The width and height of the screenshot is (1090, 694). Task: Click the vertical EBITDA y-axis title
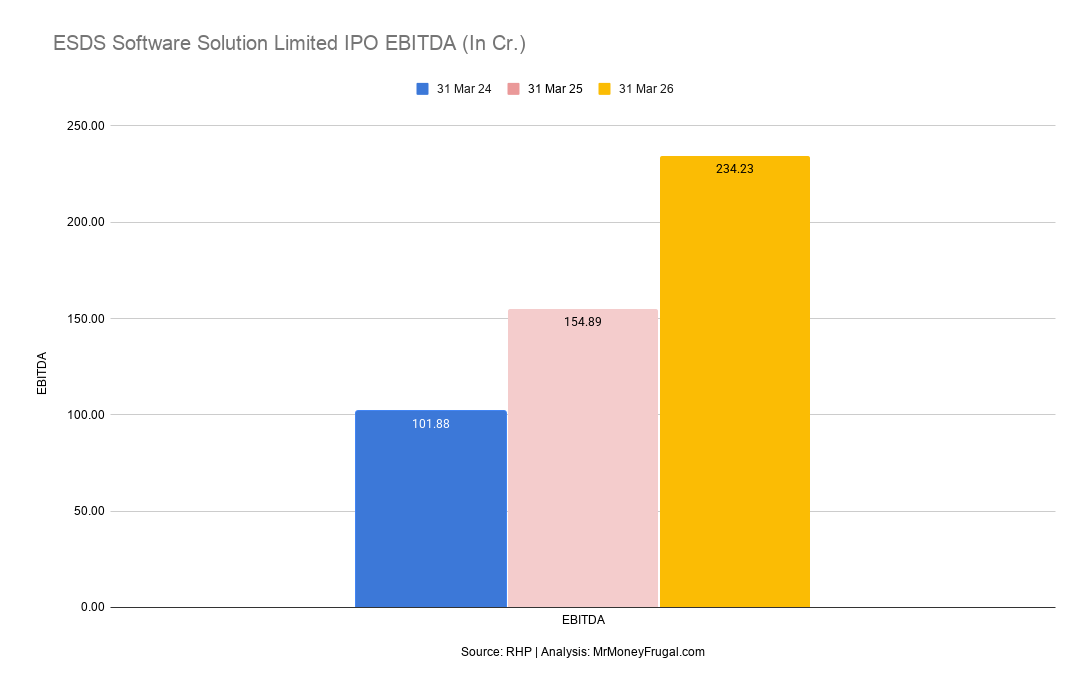click(x=42, y=373)
